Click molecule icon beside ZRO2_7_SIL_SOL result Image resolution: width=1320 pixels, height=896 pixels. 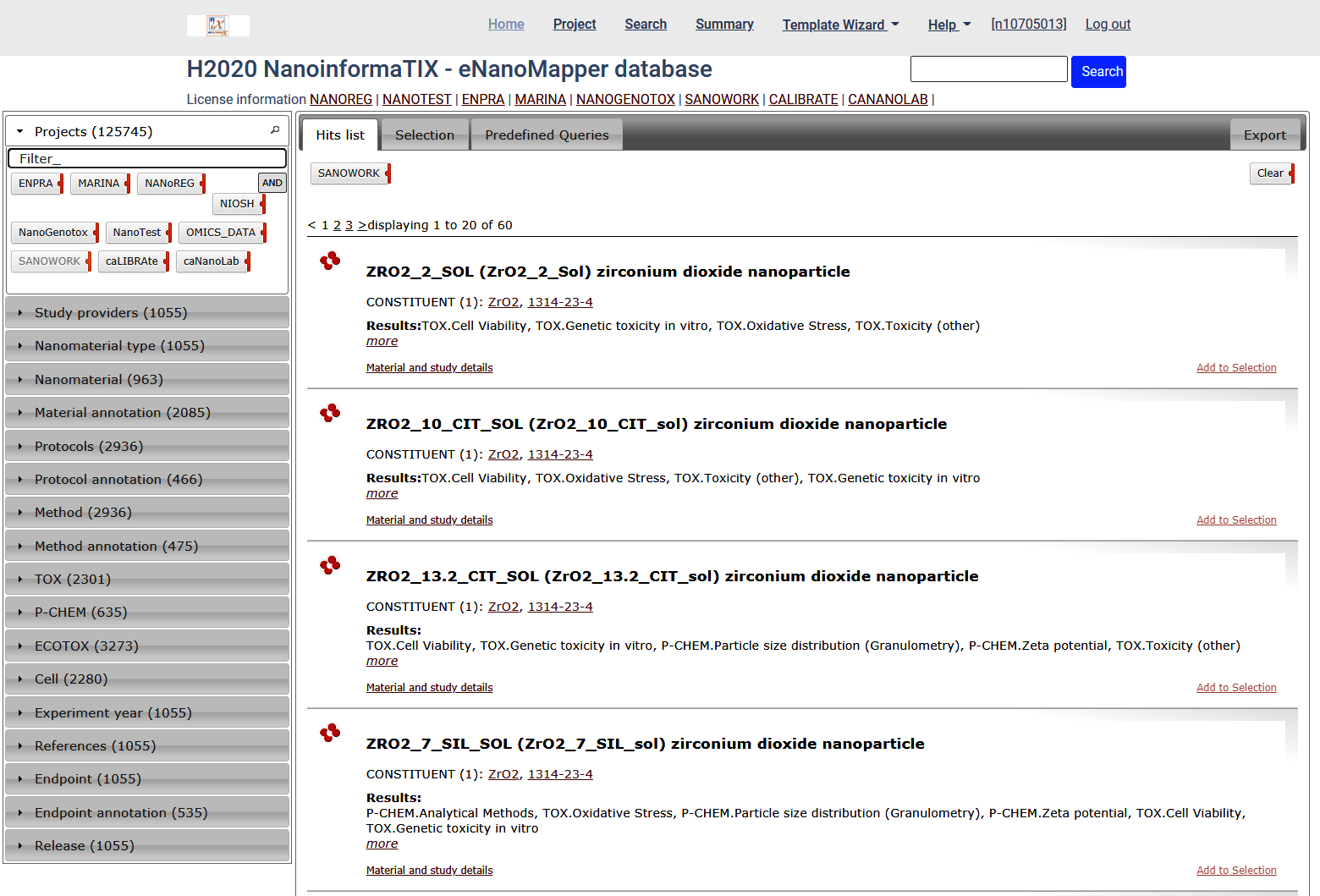(330, 733)
